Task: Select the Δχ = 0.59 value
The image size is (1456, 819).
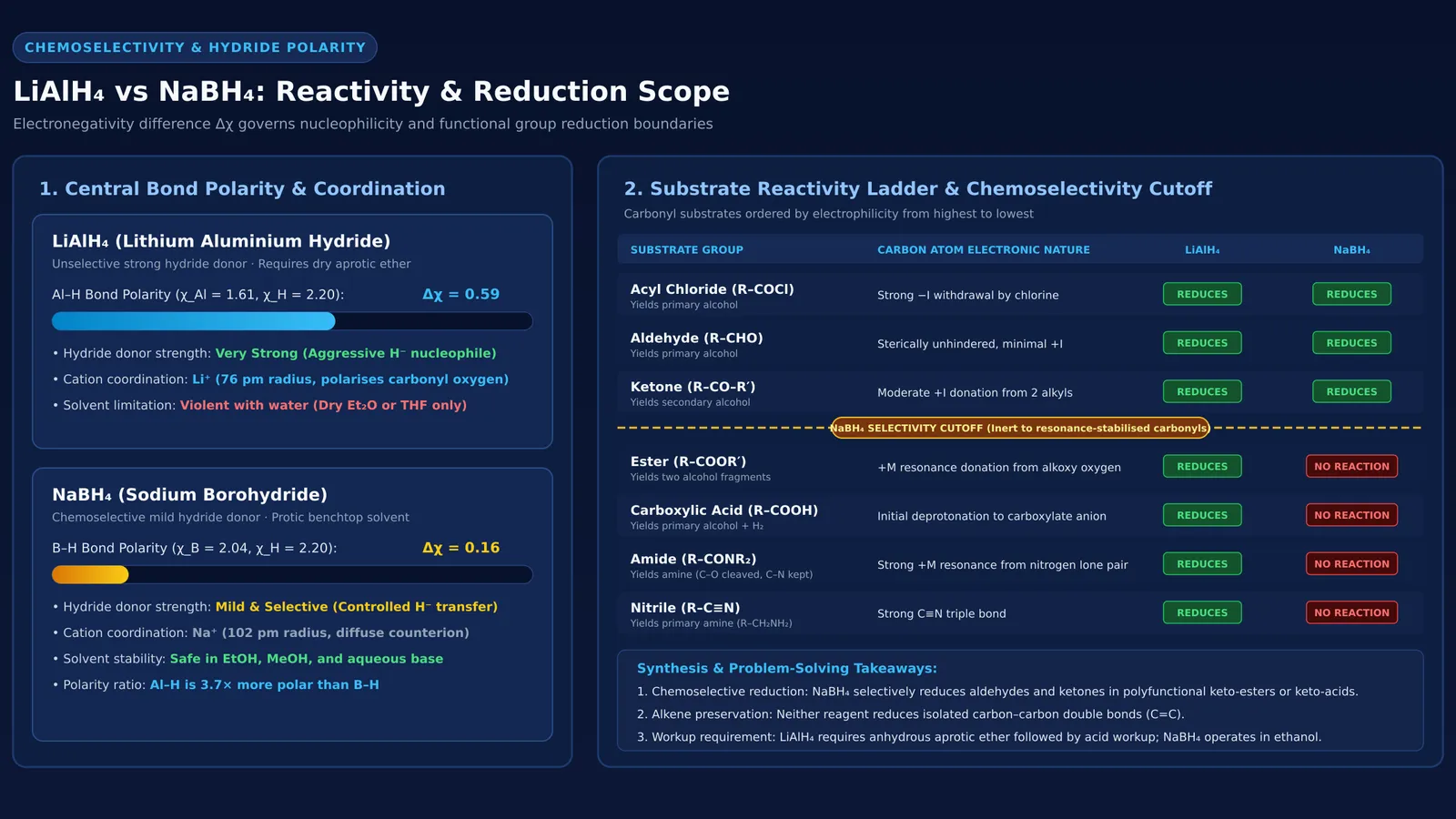Action: pyautogui.click(x=460, y=294)
